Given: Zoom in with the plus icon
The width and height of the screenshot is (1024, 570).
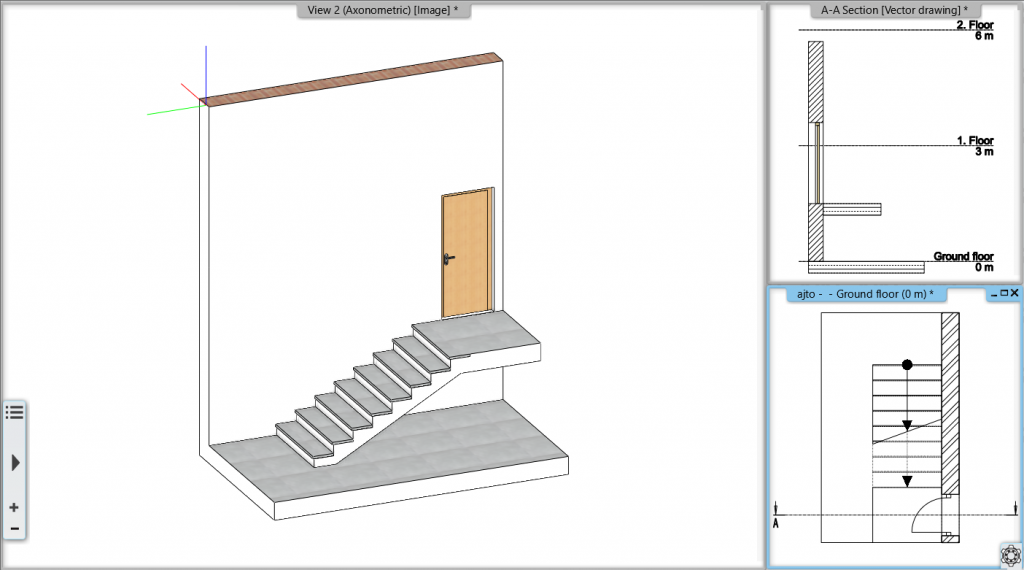Looking at the screenshot, I should pos(14,507).
